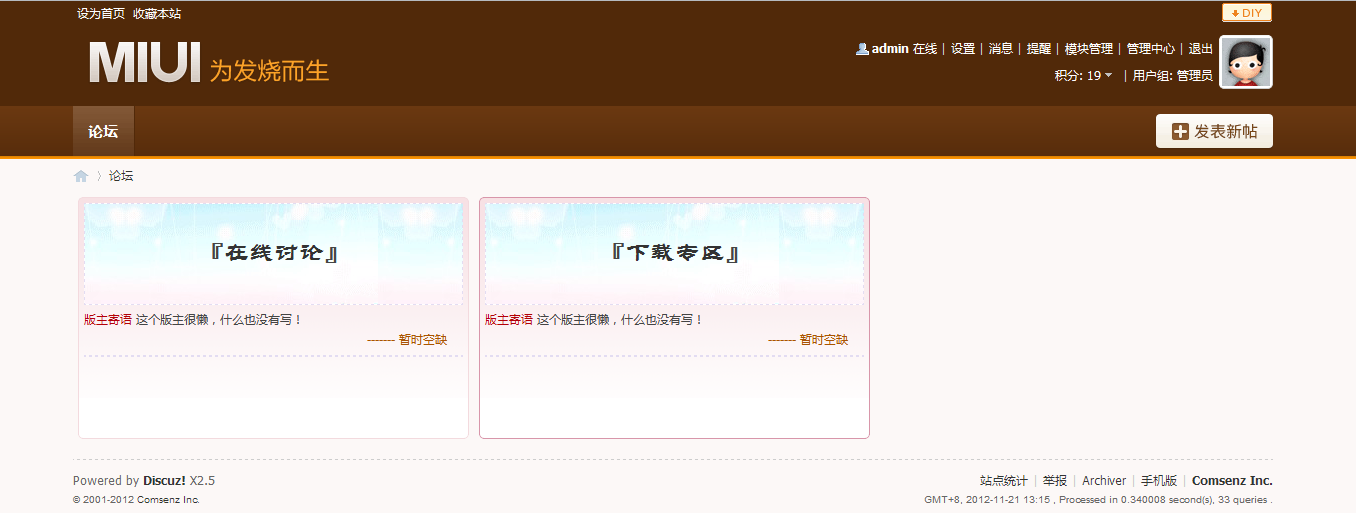The width and height of the screenshot is (1366, 513).
Task: Open 消息 messages link
Action: coord(1001,48)
